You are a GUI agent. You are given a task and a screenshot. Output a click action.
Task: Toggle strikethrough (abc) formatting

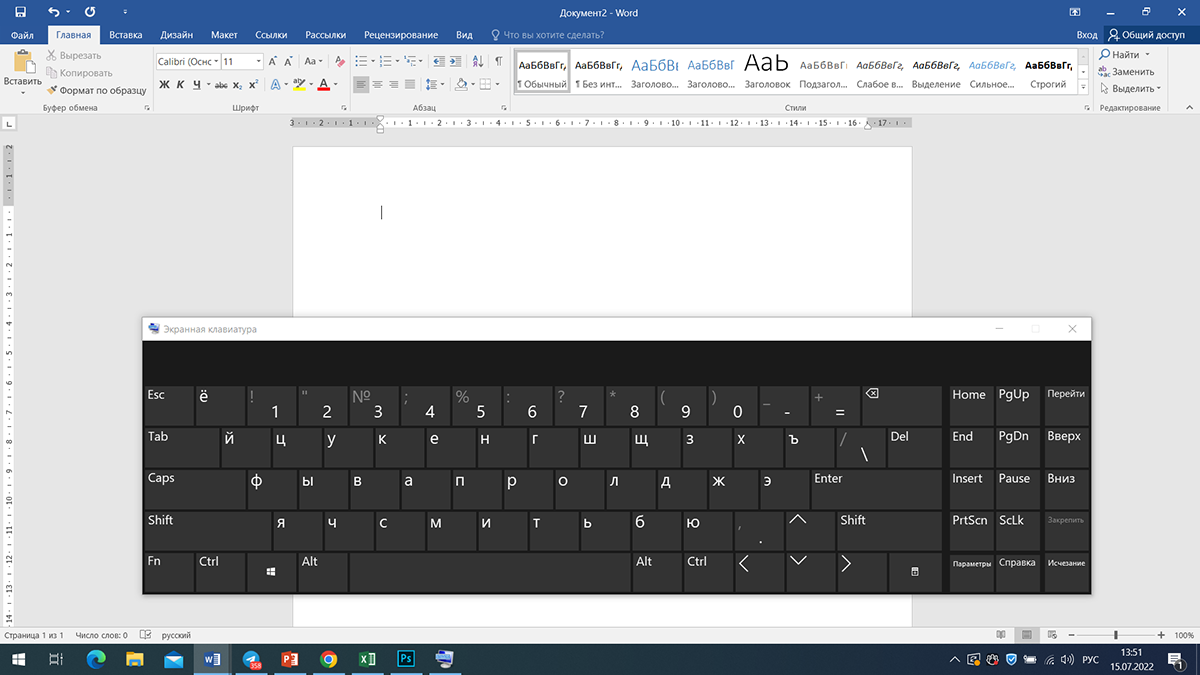pos(219,85)
